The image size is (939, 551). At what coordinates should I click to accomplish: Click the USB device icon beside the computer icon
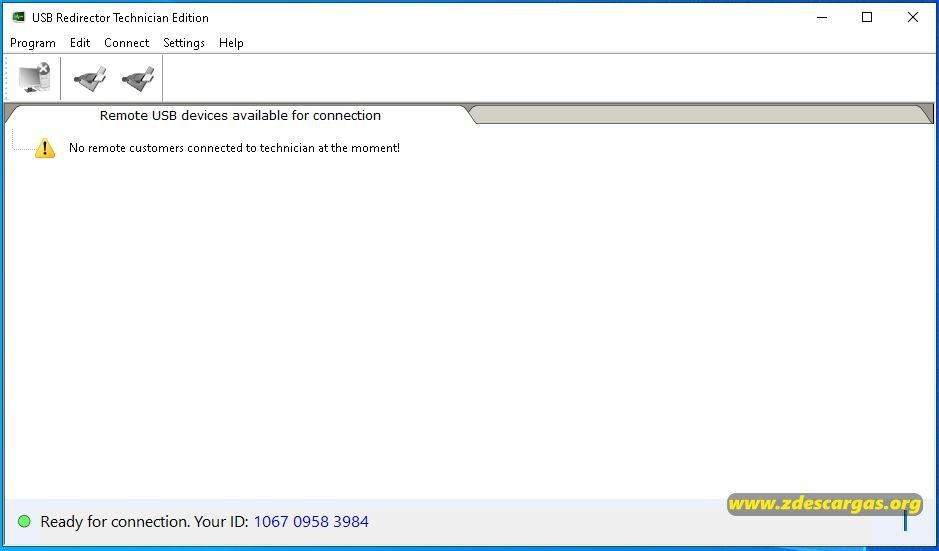tap(90, 78)
